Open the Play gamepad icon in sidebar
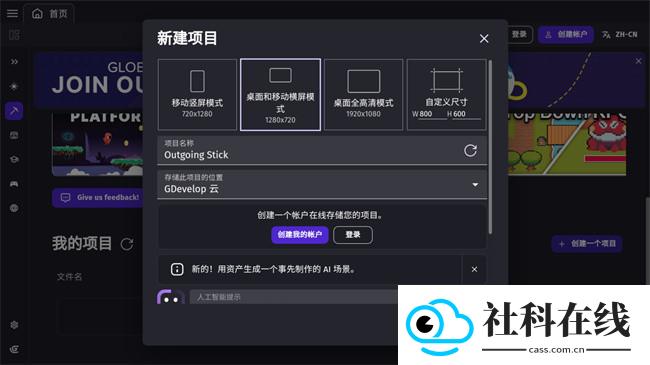Image resolution: width=650 pixels, height=365 pixels. (x=14, y=184)
